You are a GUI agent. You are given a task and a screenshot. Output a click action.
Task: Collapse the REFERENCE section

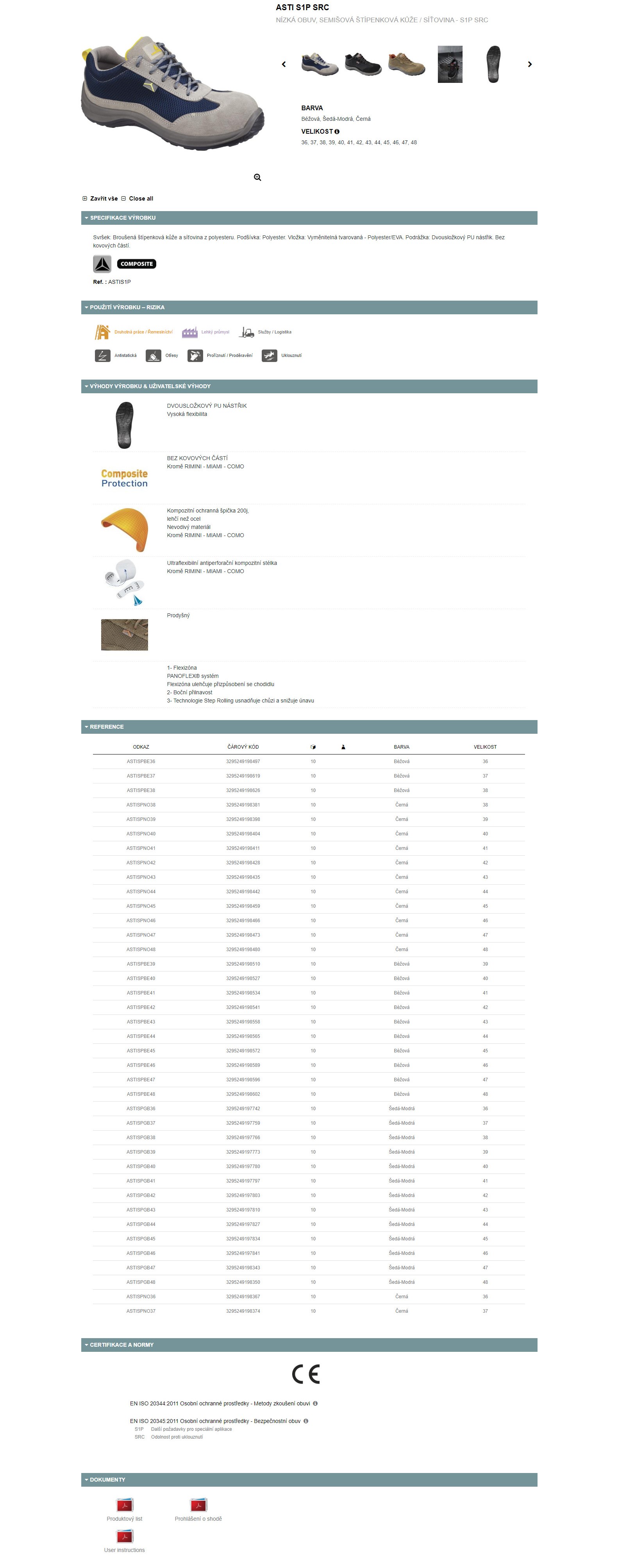pos(309,727)
